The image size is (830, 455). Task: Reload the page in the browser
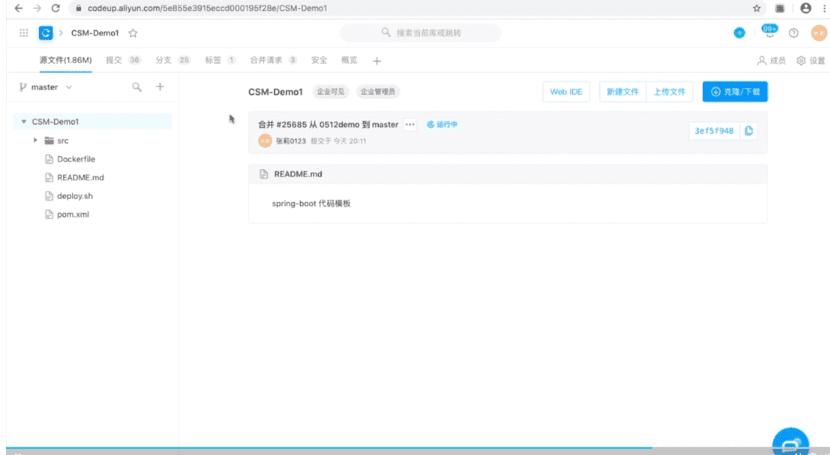(x=56, y=8)
